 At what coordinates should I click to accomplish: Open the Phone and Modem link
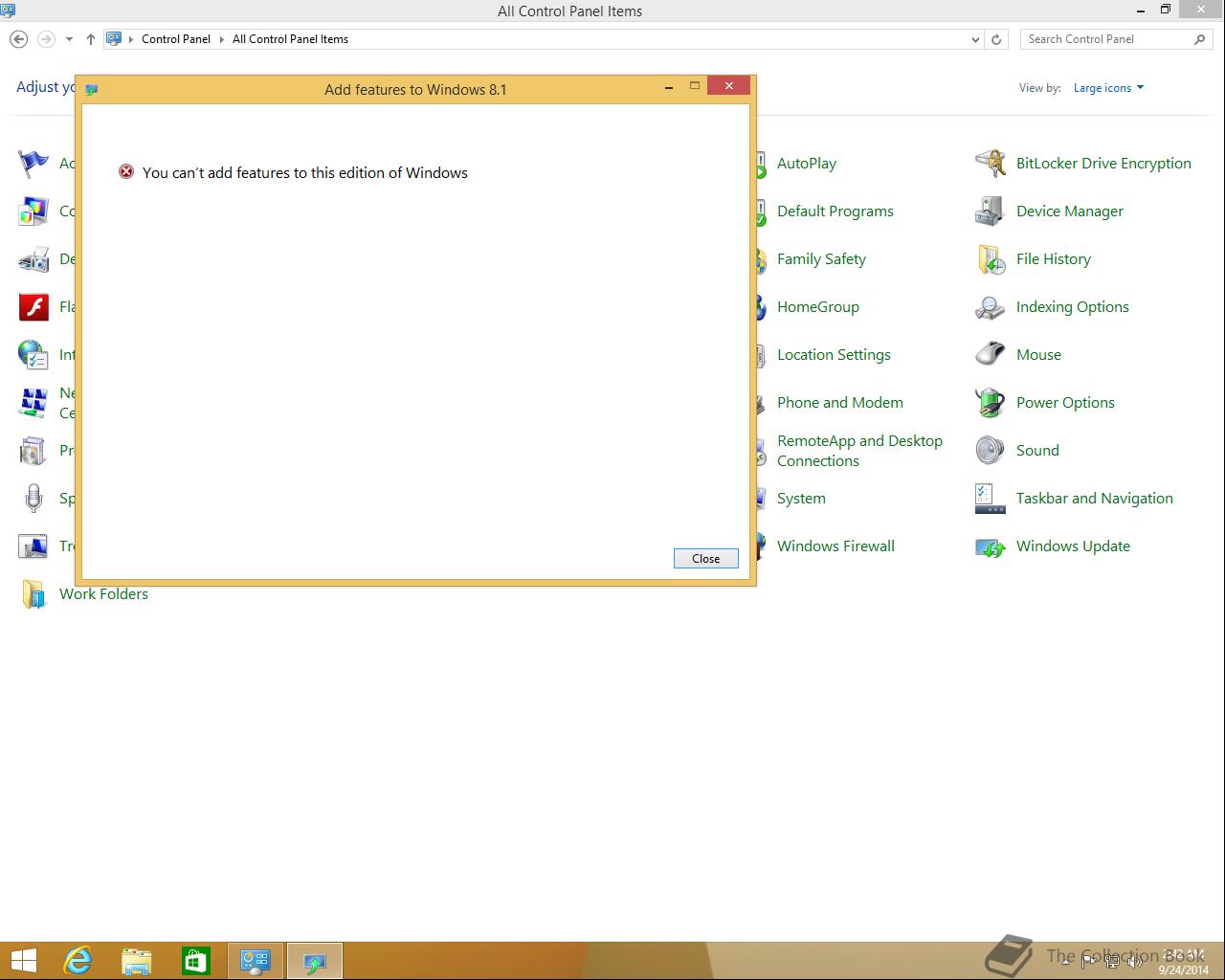(x=840, y=403)
